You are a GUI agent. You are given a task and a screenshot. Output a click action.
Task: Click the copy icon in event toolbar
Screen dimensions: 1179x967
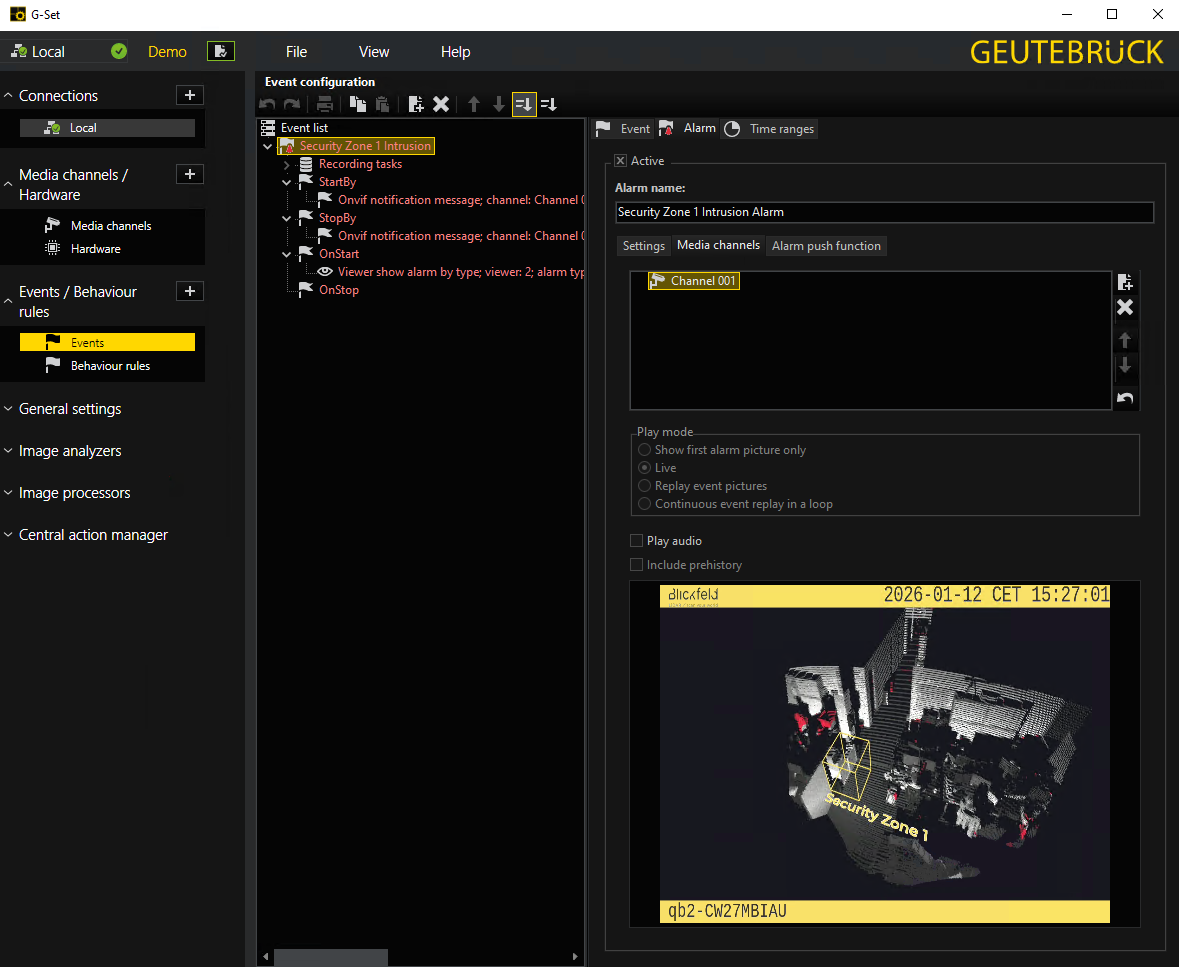point(357,104)
